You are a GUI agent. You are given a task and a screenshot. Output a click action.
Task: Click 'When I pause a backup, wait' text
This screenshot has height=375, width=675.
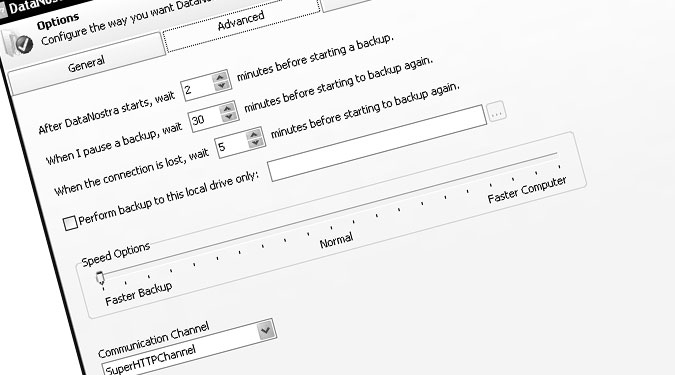tap(114, 143)
